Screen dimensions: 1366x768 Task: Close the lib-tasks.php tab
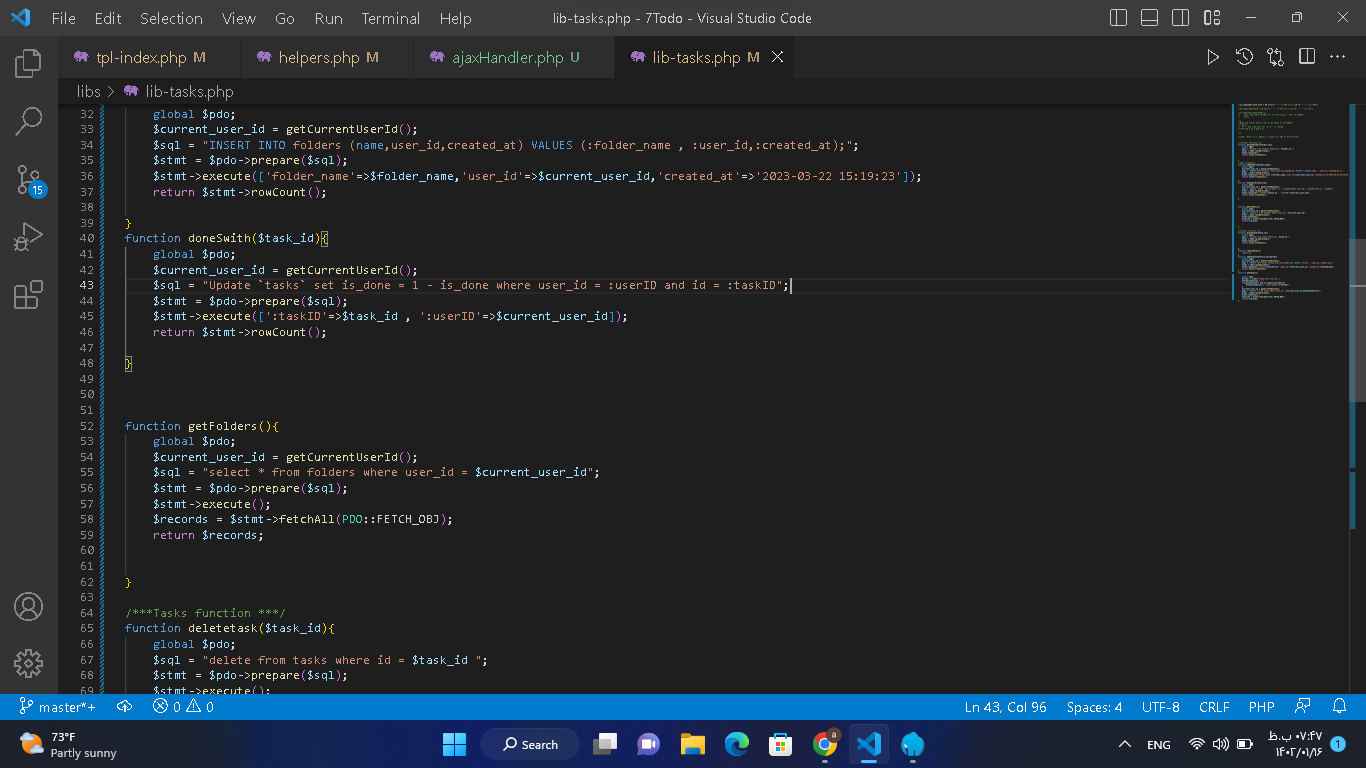777,58
